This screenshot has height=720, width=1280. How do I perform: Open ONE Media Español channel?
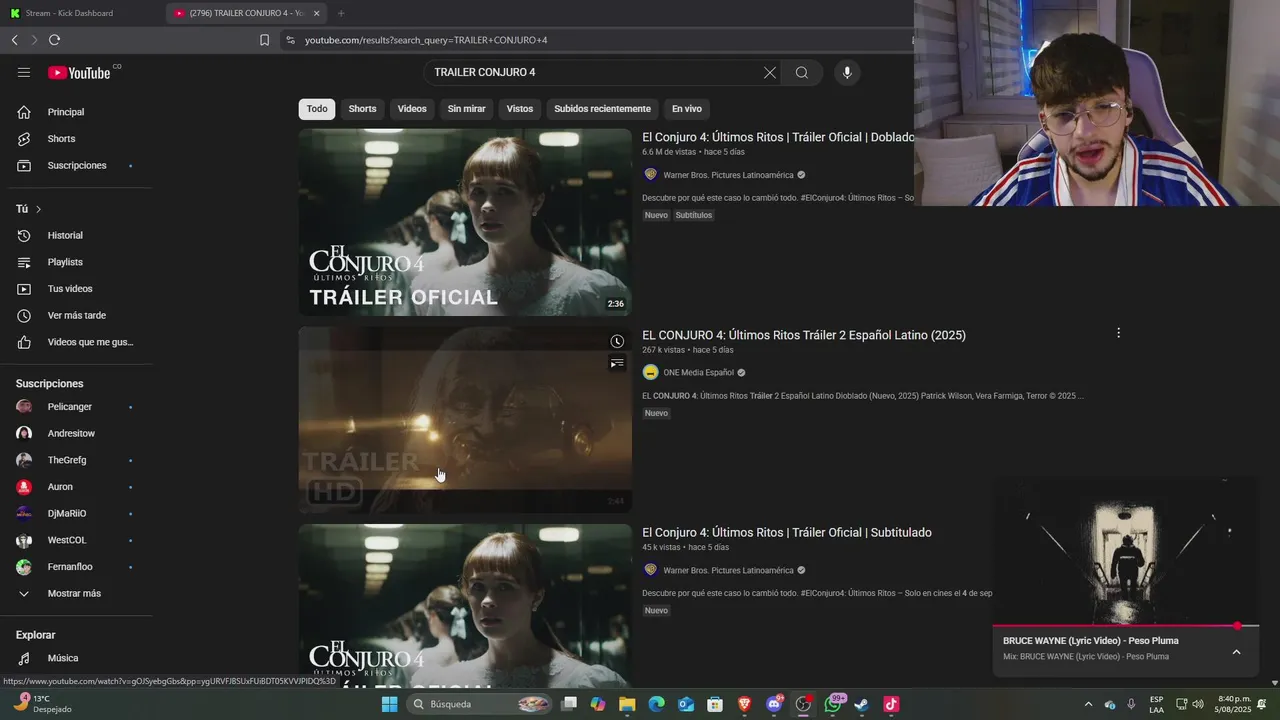pos(698,372)
